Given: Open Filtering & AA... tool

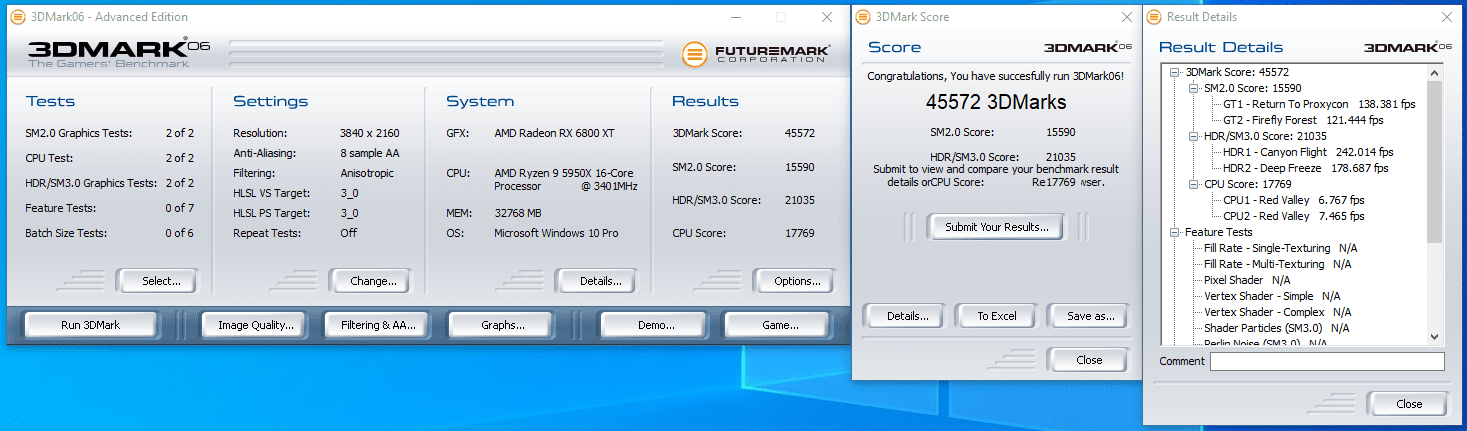Looking at the screenshot, I should pyautogui.click(x=377, y=325).
